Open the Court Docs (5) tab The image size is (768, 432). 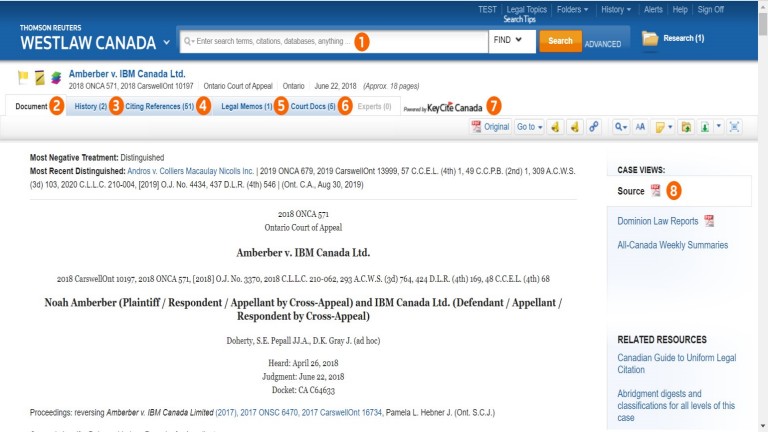click(313, 106)
